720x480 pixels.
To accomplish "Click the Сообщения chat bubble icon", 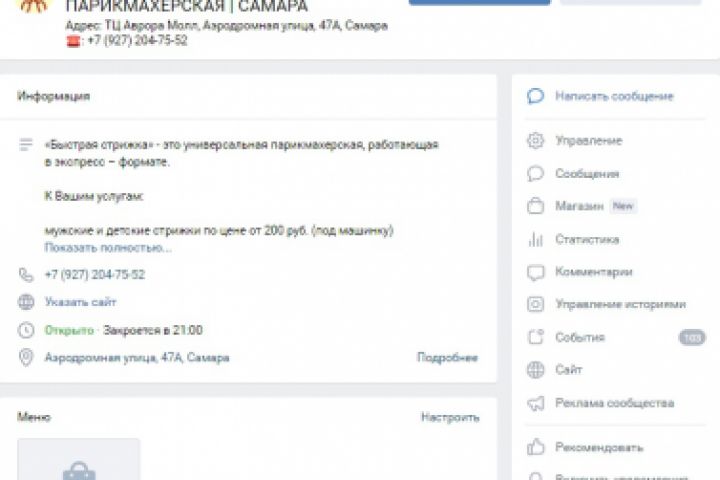I will [x=535, y=174].
